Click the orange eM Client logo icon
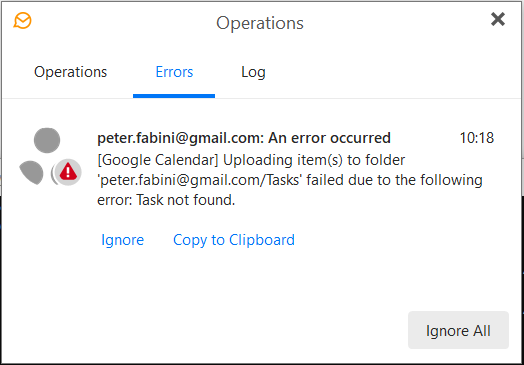The height and width of the screenshot is (365, 524). pyautogui.click(x=22, y=21)
